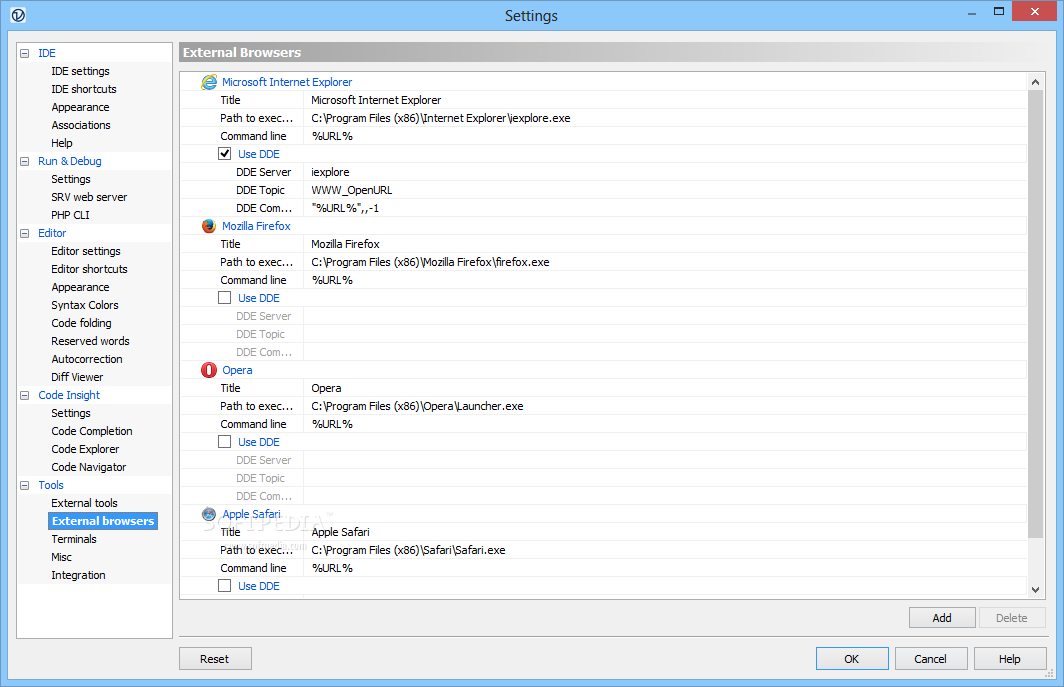Open IDE shortcuts page
The image size is (1064, 687).
point(83,89)
